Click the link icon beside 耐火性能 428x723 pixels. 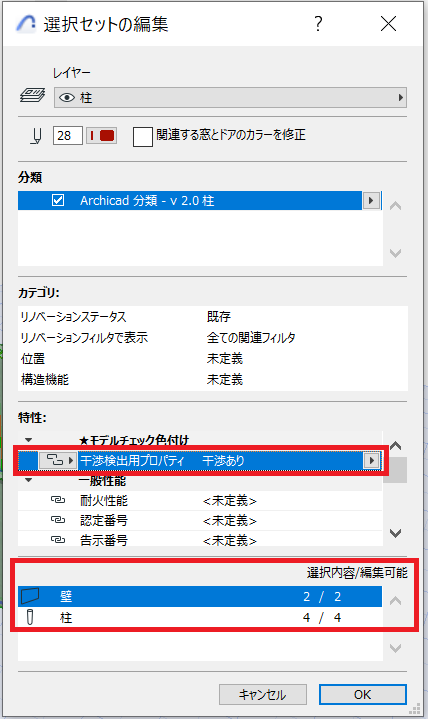(57, 500)
